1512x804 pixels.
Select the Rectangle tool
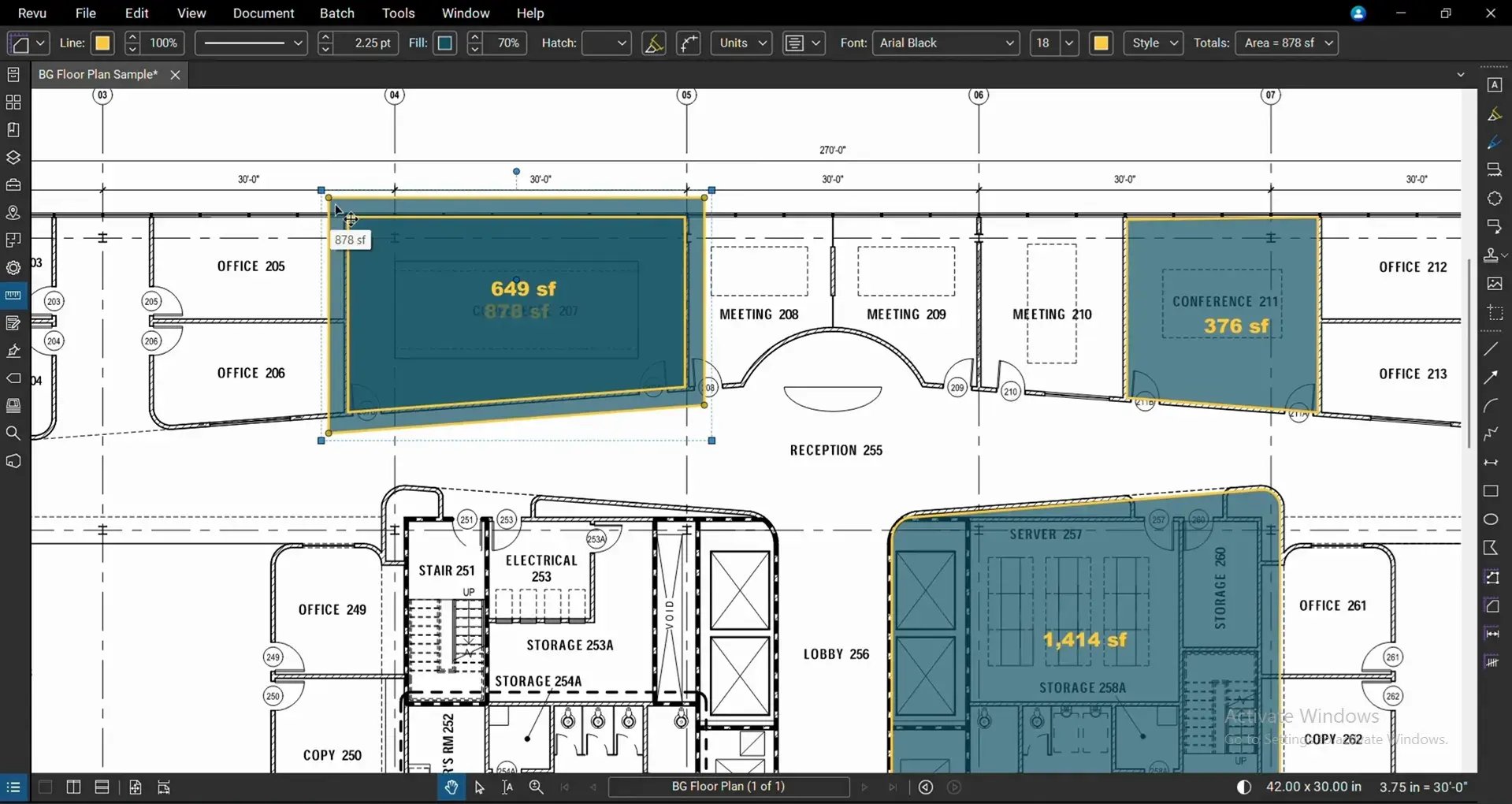[1491, 491]
